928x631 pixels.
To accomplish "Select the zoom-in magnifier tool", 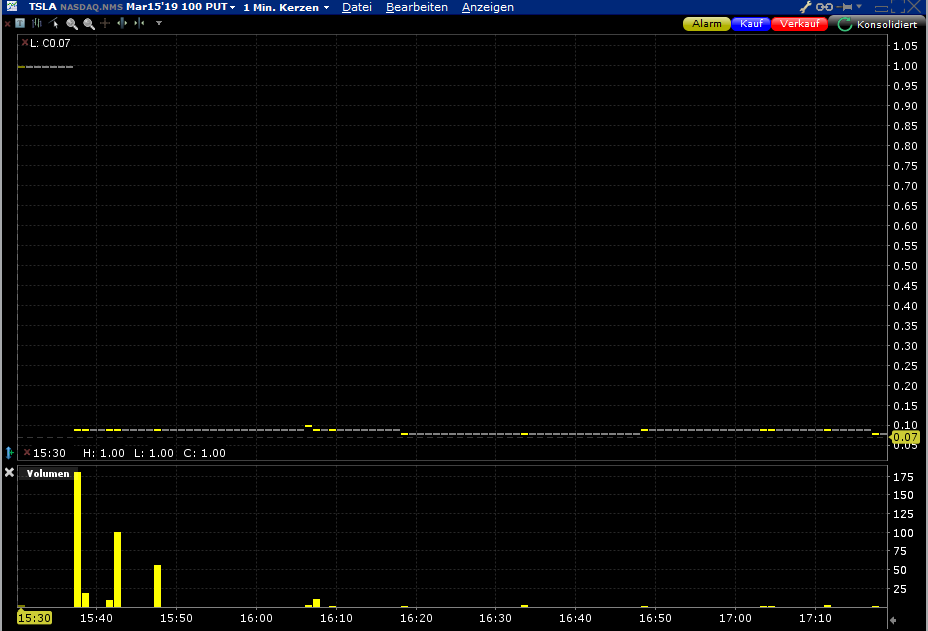I will [x=71, y=23].
